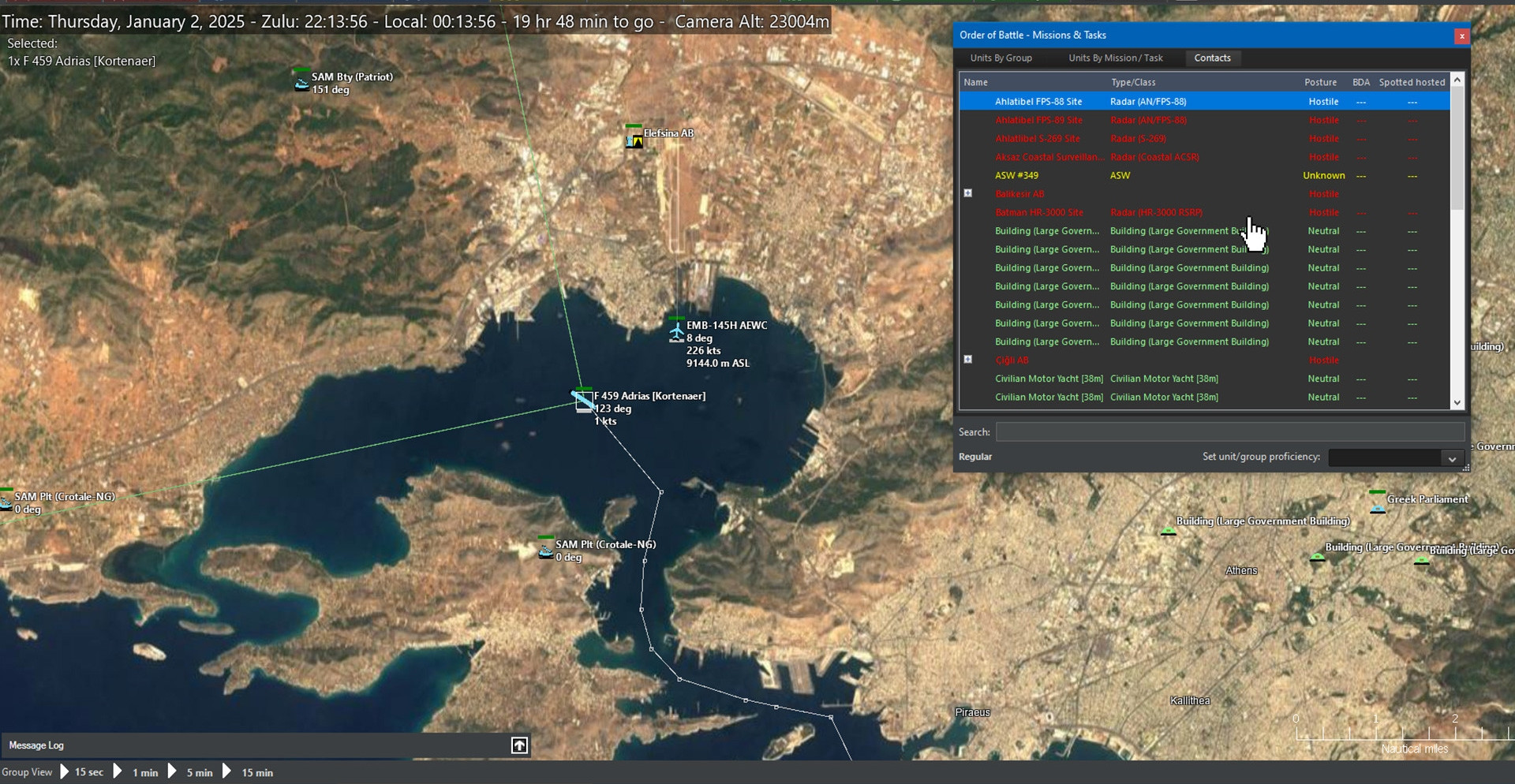Viewport: 1515px width, 784px height.
Task: Select the ASW #349 contact row
Action: 1016,176
